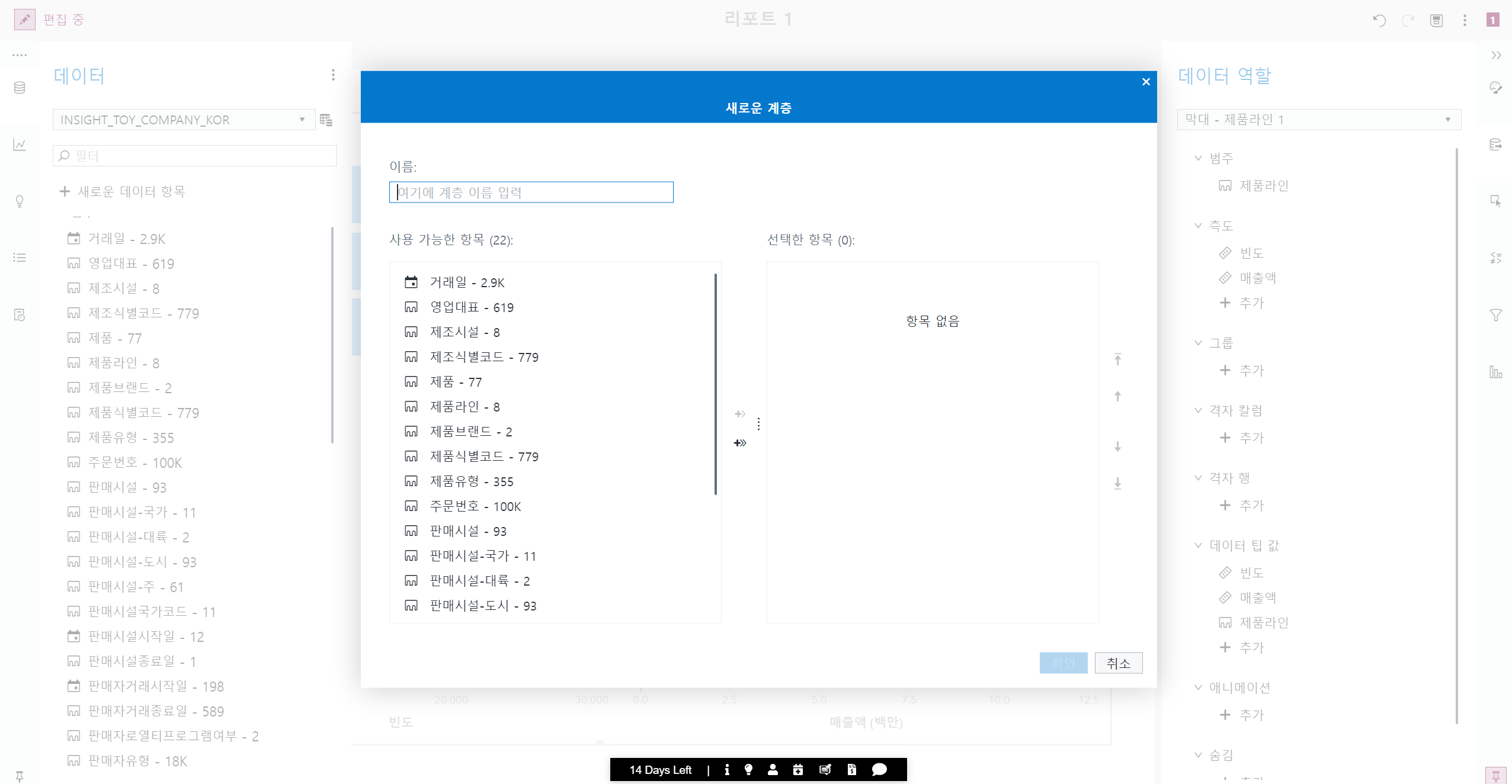
Task: Click the 취소 button
Action: click(x=1118, y=663)
